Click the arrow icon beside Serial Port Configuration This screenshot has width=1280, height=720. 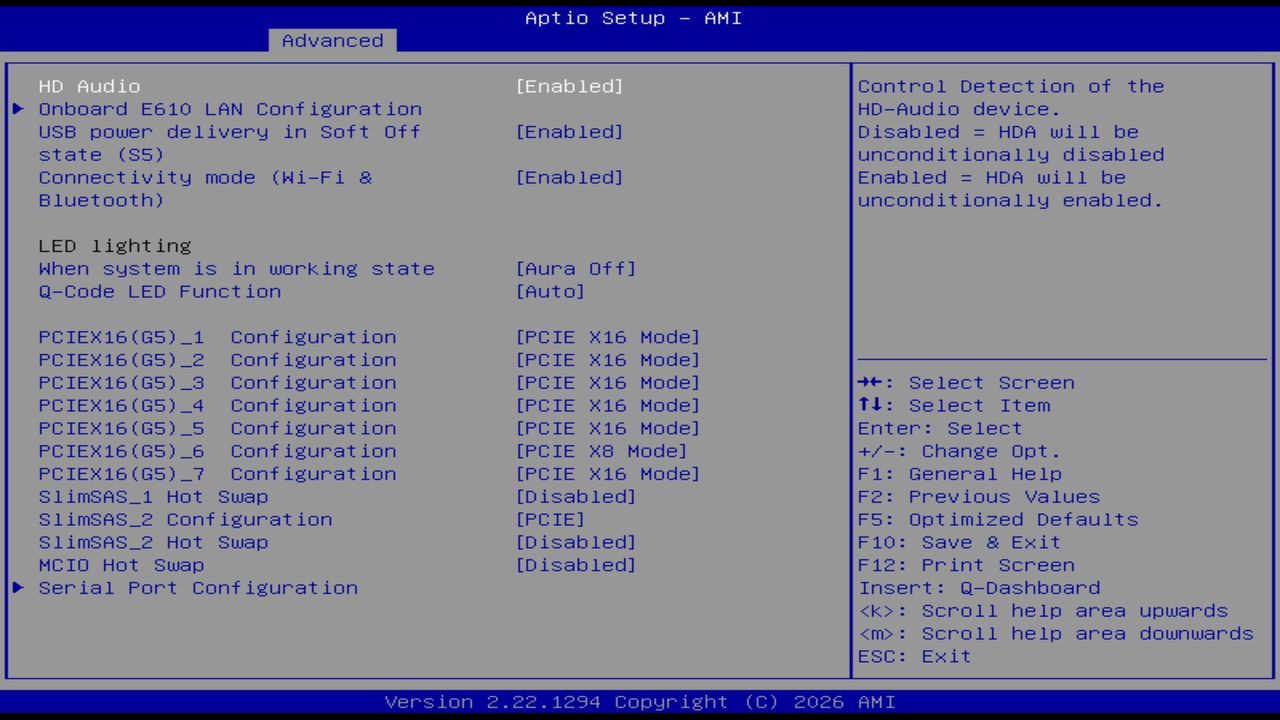click(x=17, y=588)
